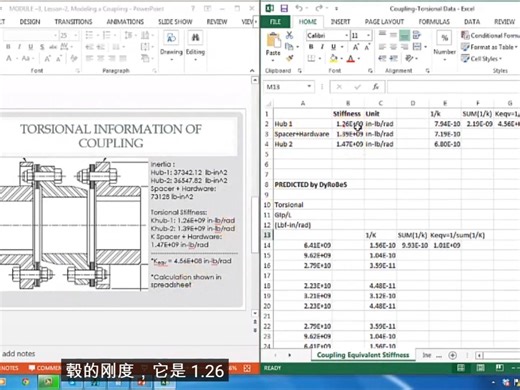Apply middle align in Excel alignment group

pos(393,35)
